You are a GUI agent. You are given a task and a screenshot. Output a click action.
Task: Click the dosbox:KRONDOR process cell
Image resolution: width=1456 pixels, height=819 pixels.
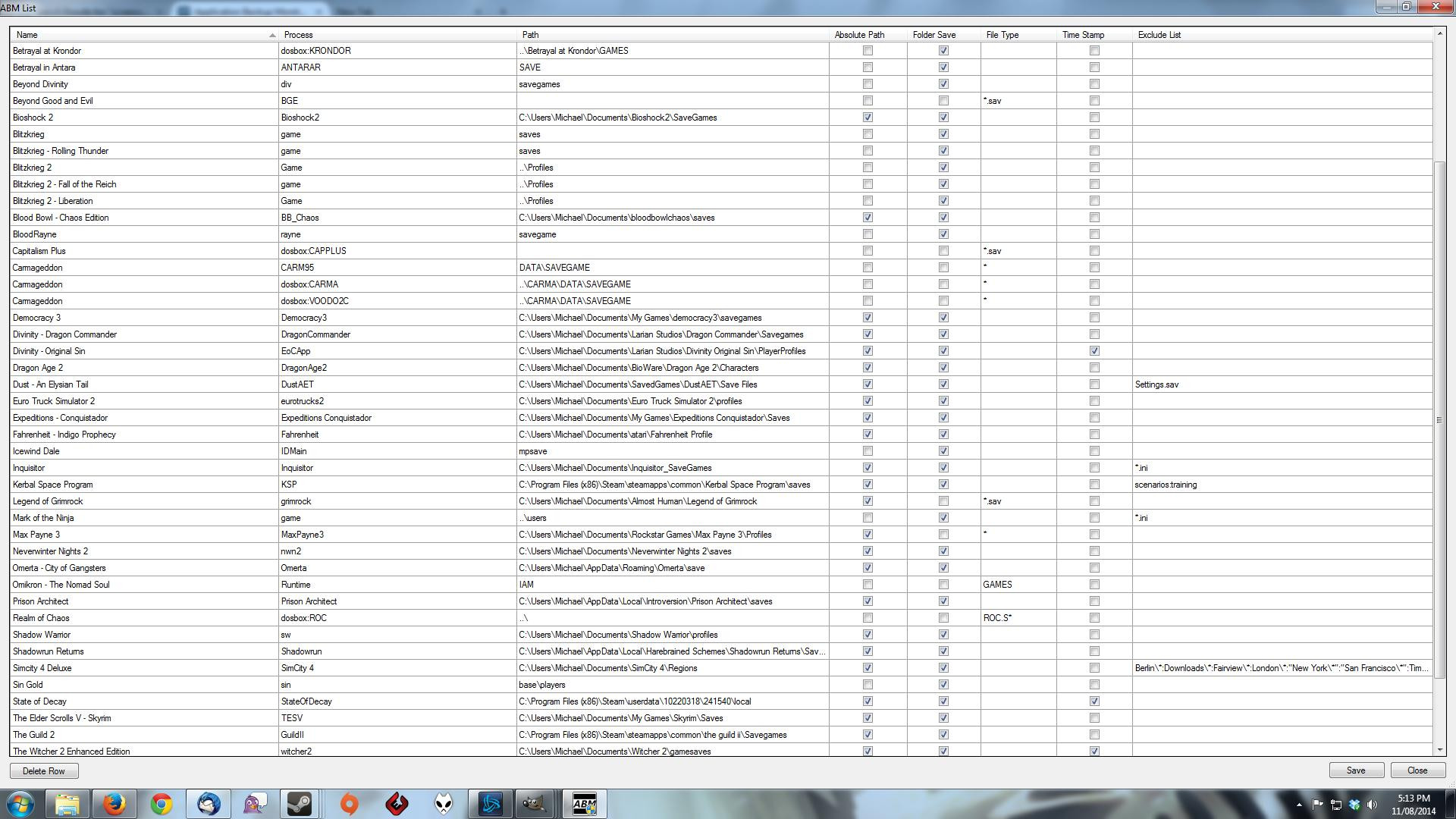[398, 51]
